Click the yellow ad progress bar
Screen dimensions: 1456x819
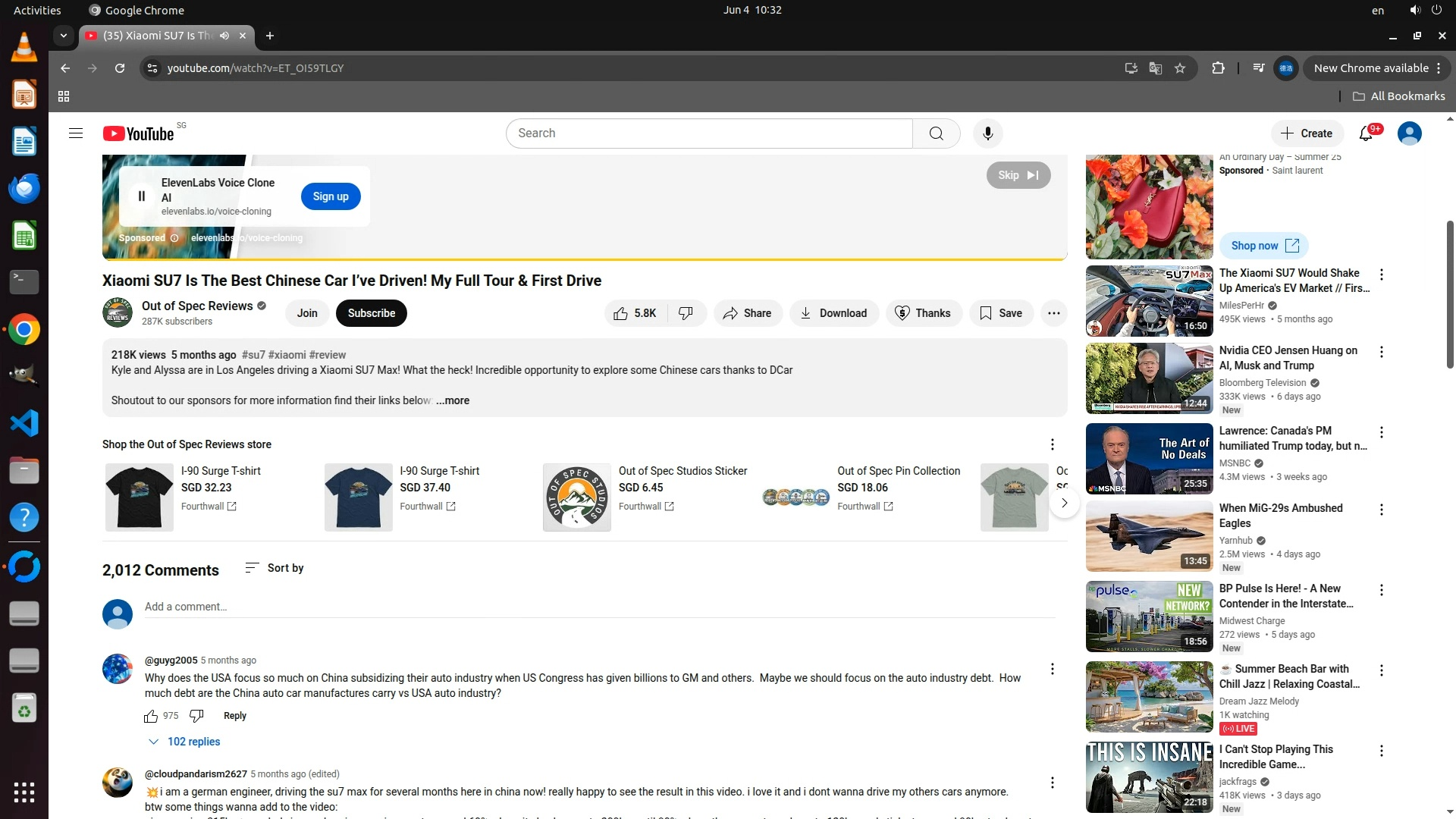tap(584, 259)
